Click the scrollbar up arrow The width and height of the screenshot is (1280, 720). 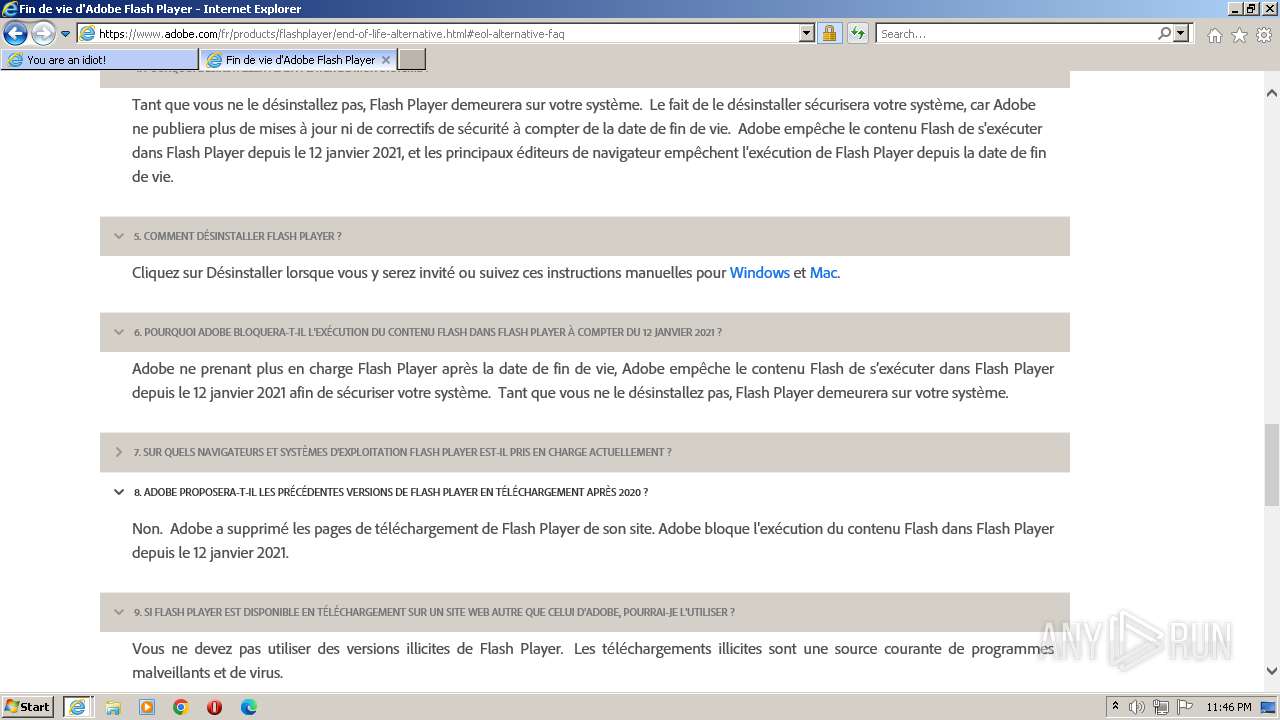(x=1272, y=93)
